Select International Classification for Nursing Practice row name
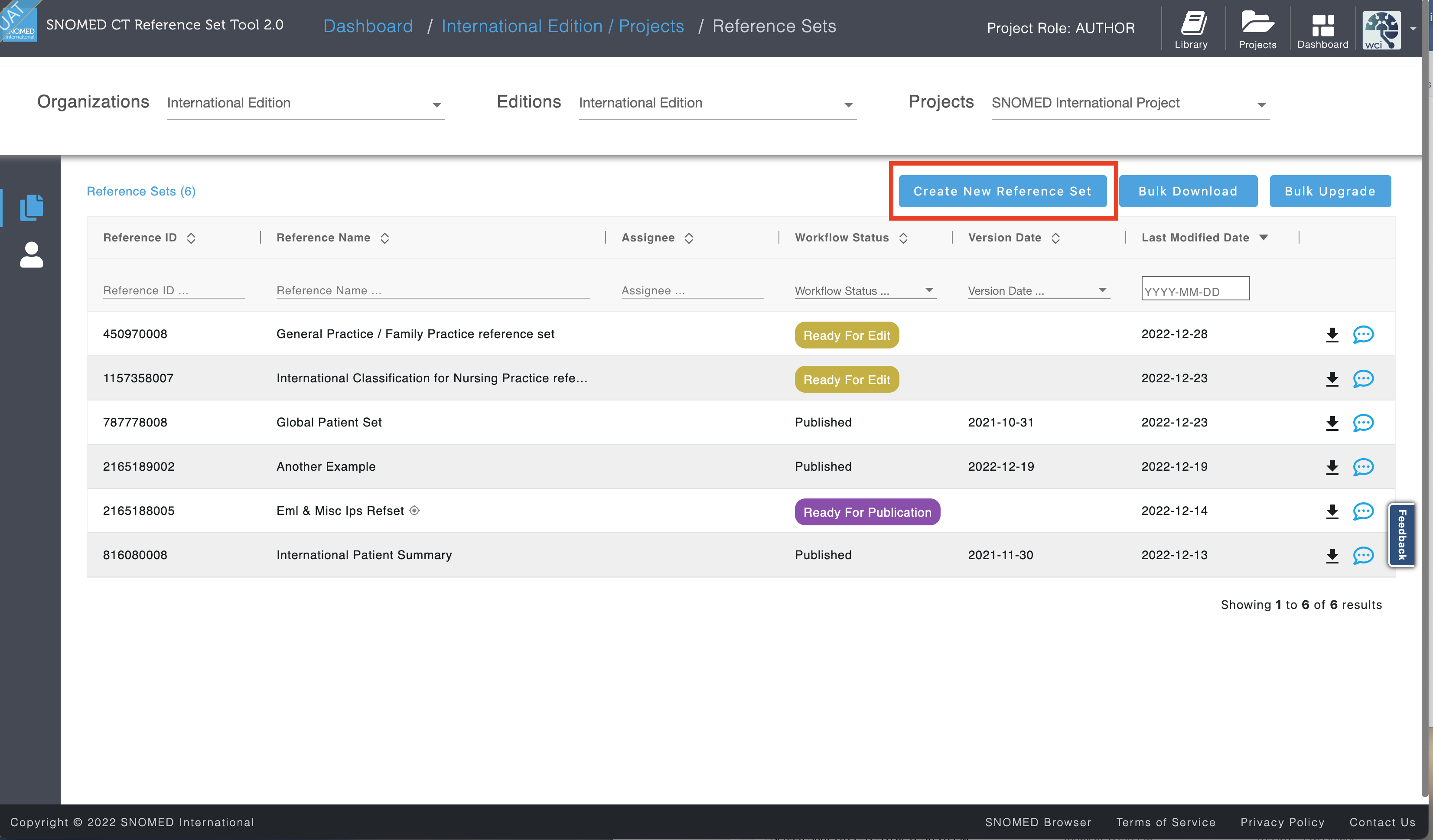Viewport: 1433px width, 840px height. tap(432, 378)
